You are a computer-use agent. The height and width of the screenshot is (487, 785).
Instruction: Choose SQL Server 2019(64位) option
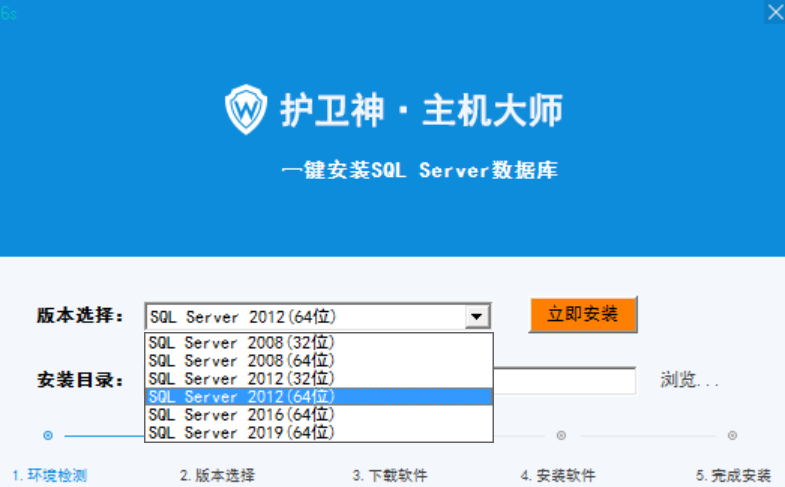point(319,432)
